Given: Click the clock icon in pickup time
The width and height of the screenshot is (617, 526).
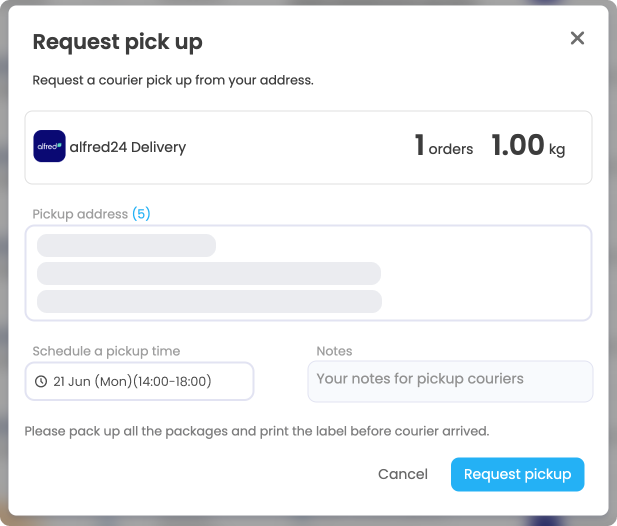Looking at the screenshot, I should (41, 381).
